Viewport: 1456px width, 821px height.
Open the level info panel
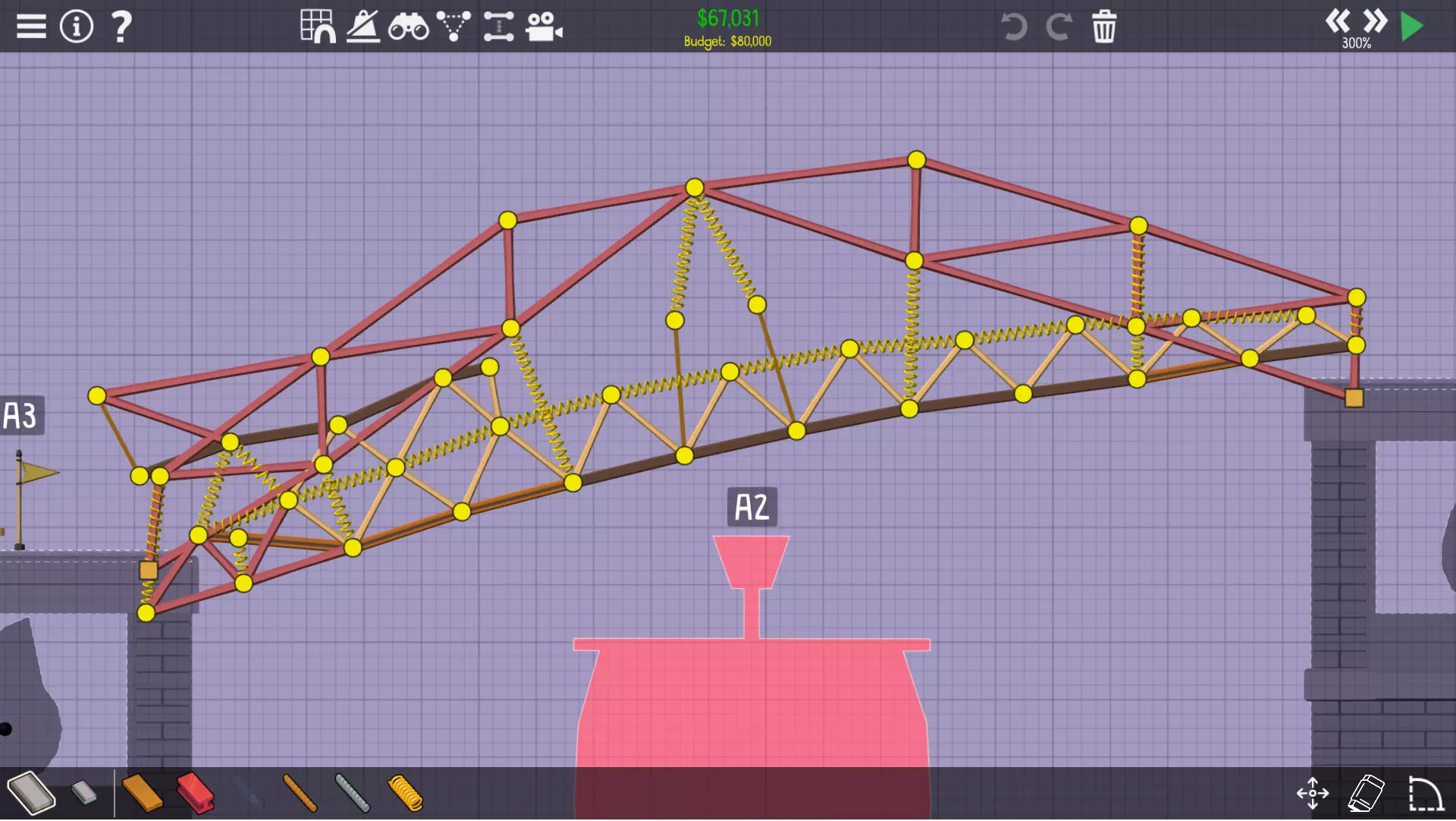tap(77, 27)
